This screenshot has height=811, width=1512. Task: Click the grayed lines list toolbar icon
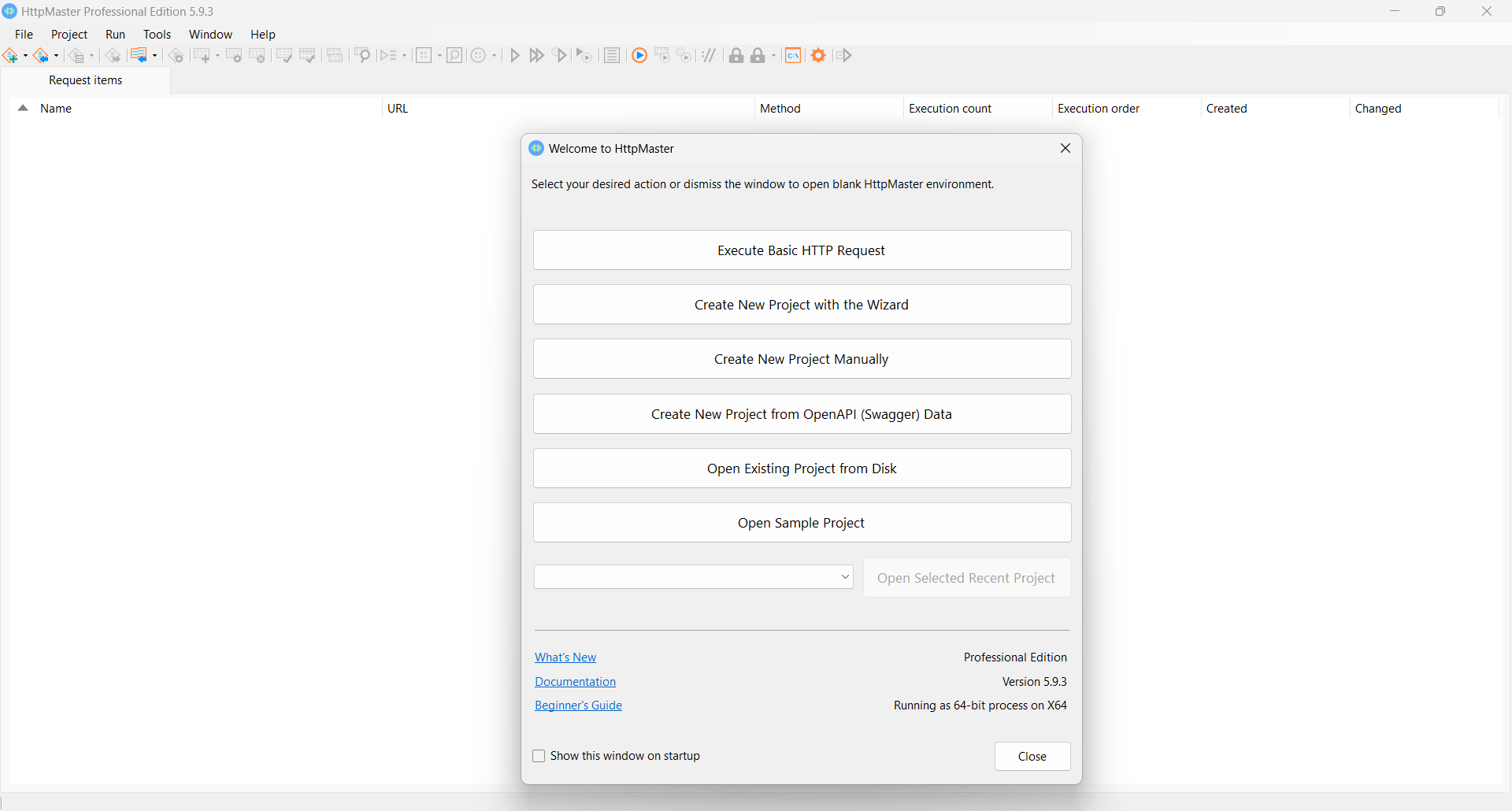(x=612, y=55)
